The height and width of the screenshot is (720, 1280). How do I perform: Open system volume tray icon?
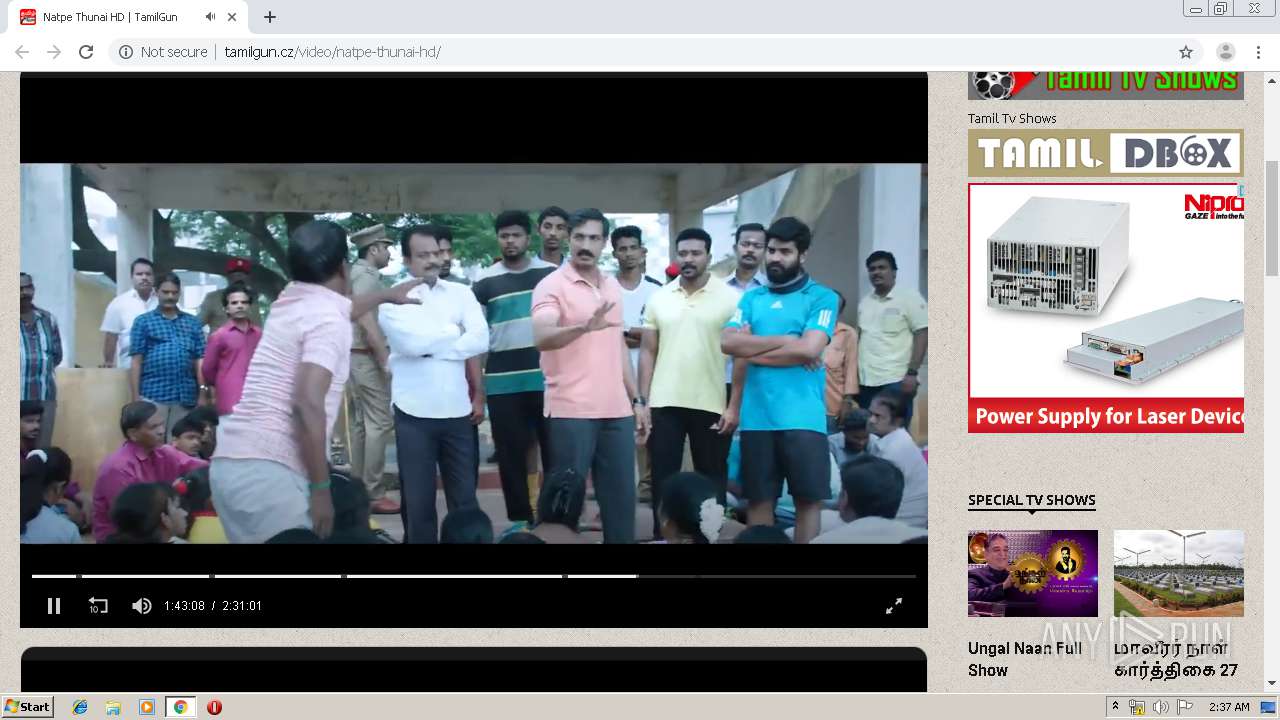point(1160,707)
